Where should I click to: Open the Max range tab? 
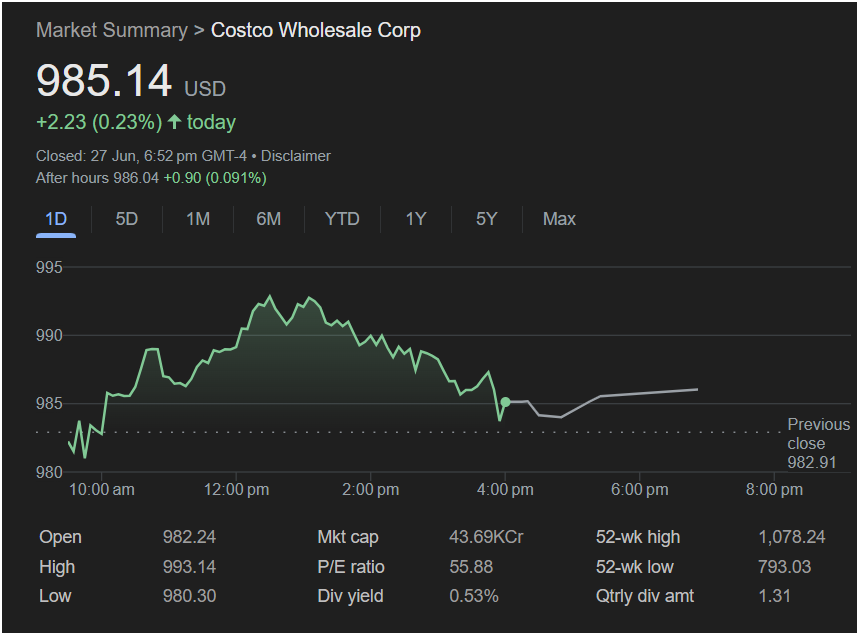(559, 219)
